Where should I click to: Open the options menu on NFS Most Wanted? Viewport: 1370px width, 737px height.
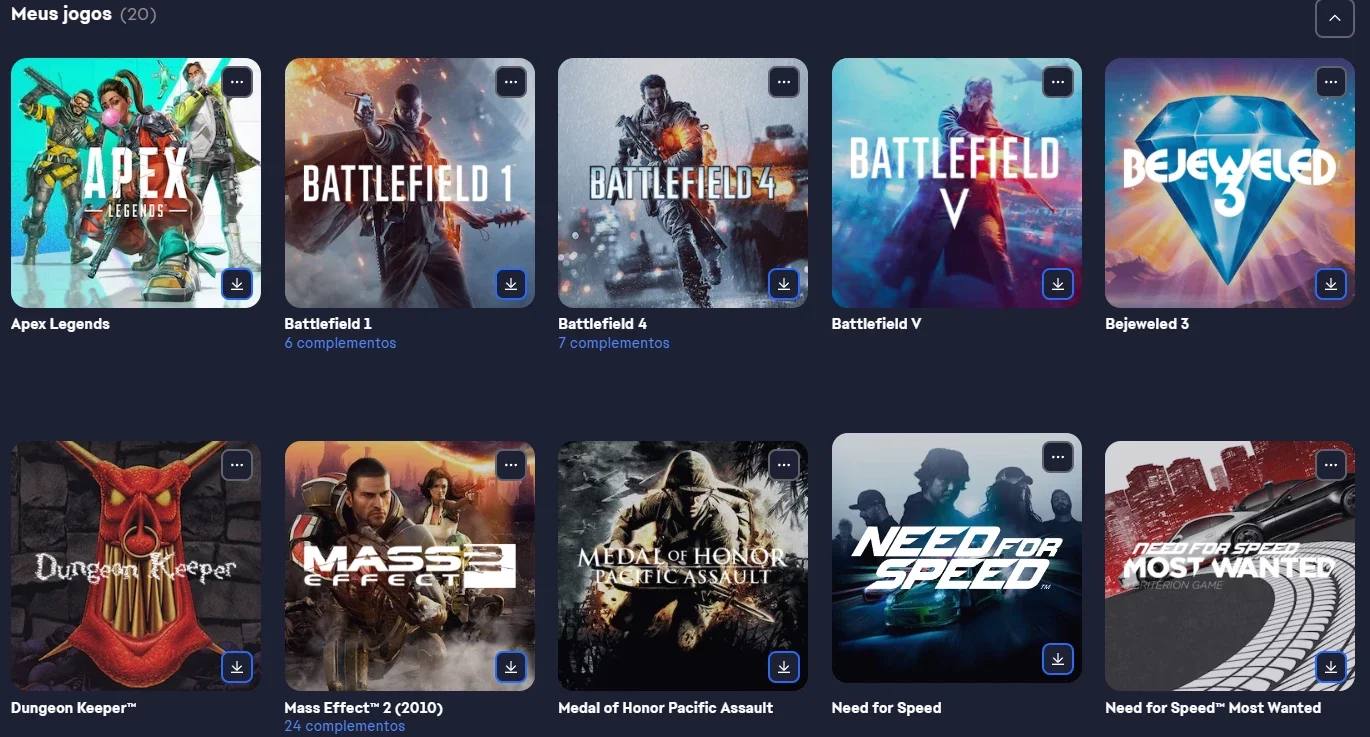pos(1331,465)
